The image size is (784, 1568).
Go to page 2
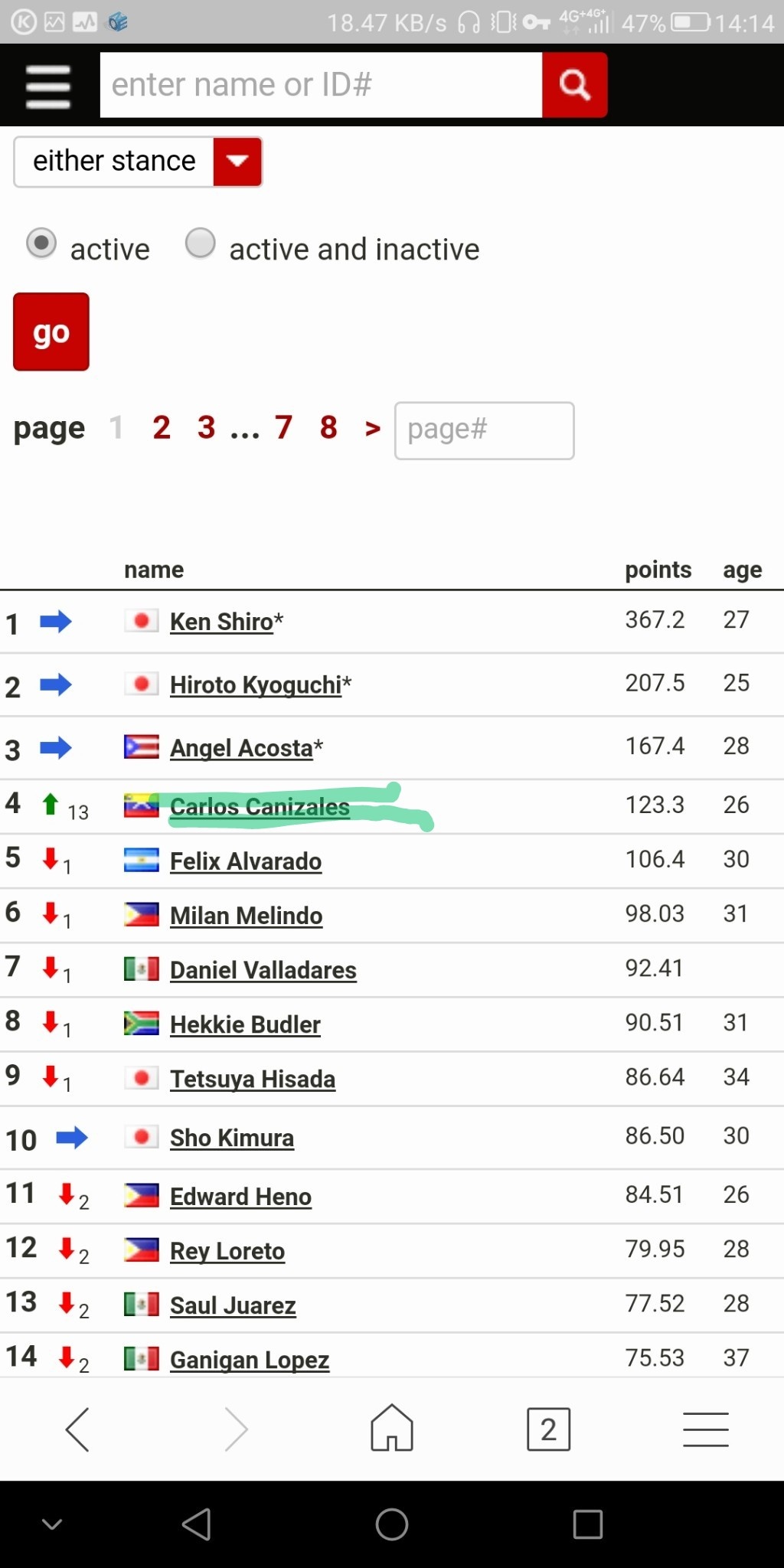point(161,428)
